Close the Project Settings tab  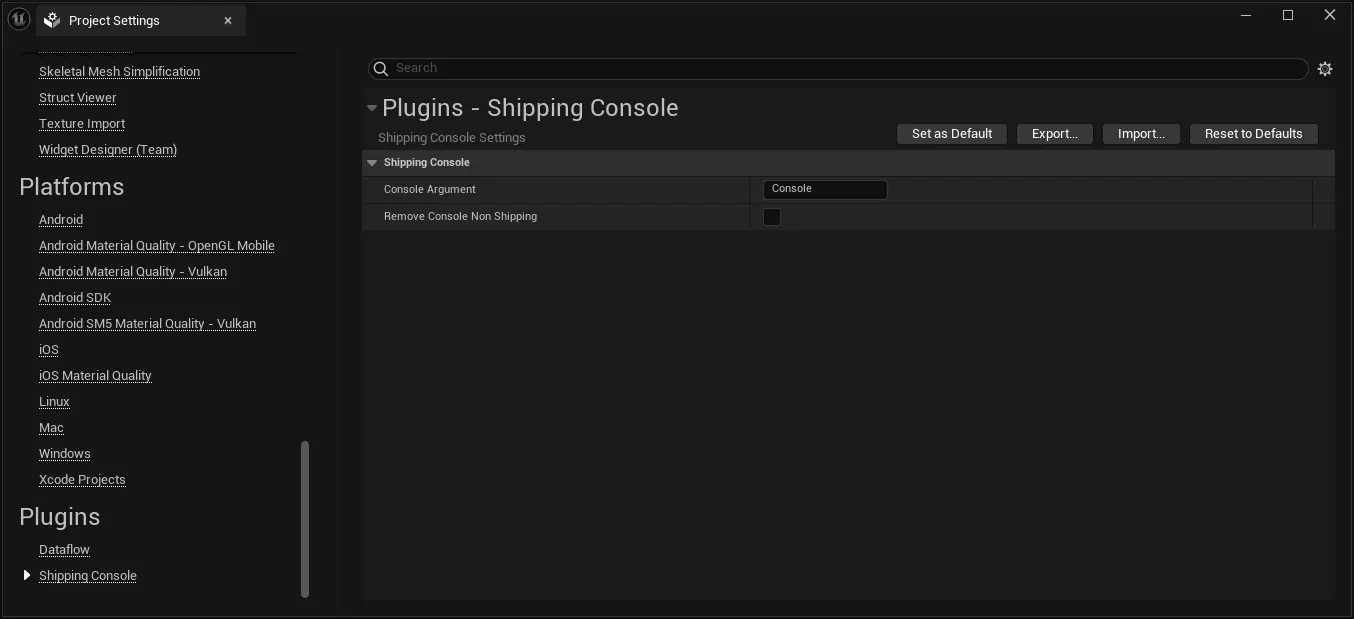click(228, 21)
